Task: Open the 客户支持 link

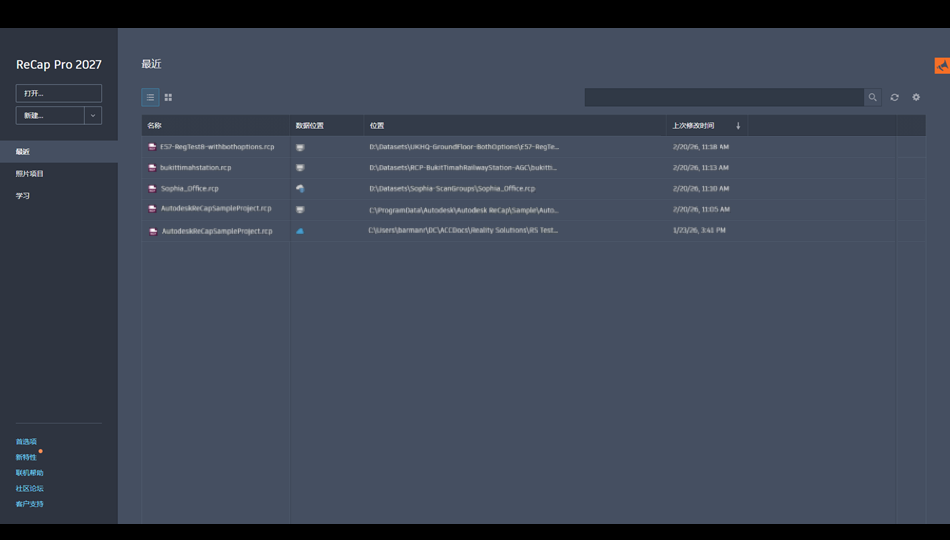Action: [x=30, y=504]
